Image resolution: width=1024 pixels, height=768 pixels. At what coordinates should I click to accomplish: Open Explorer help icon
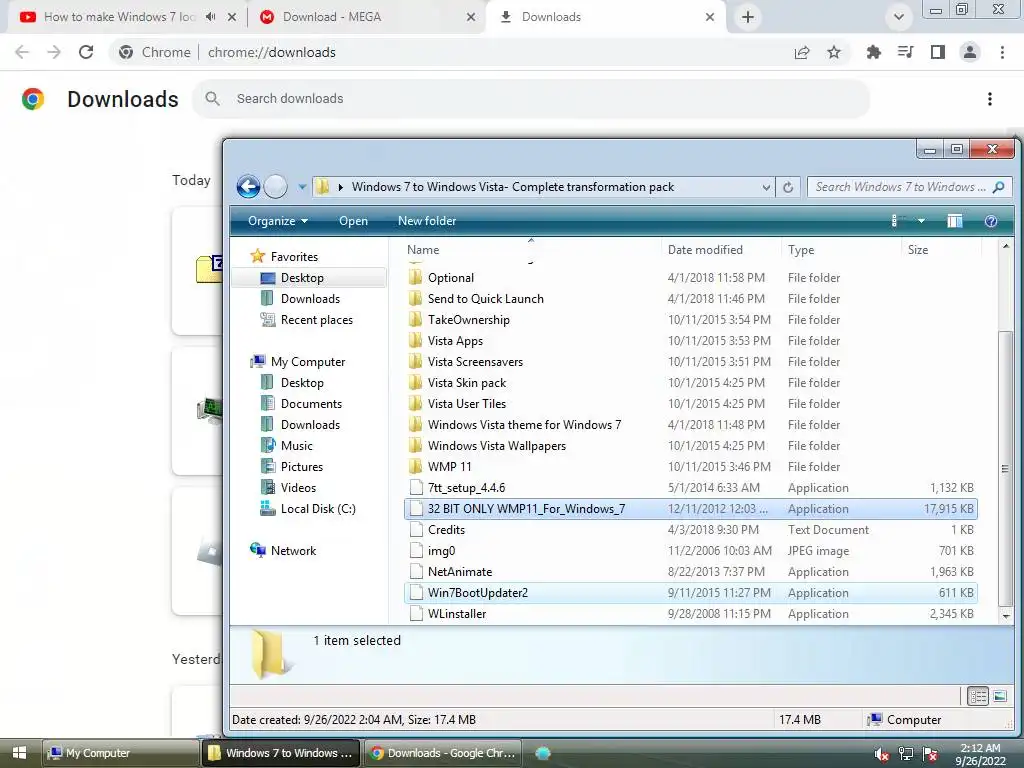tap(991, 221)
